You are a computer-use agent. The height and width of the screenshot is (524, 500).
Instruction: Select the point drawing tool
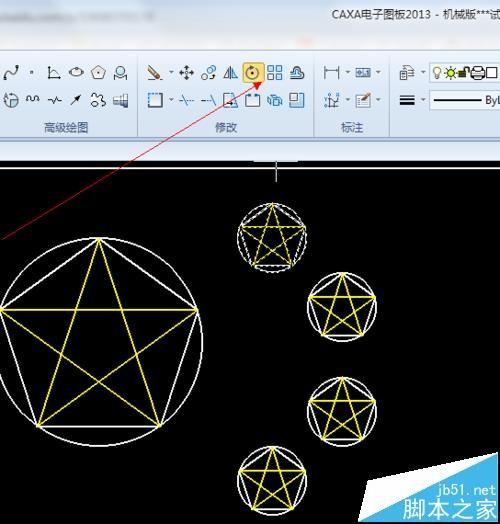31,72
